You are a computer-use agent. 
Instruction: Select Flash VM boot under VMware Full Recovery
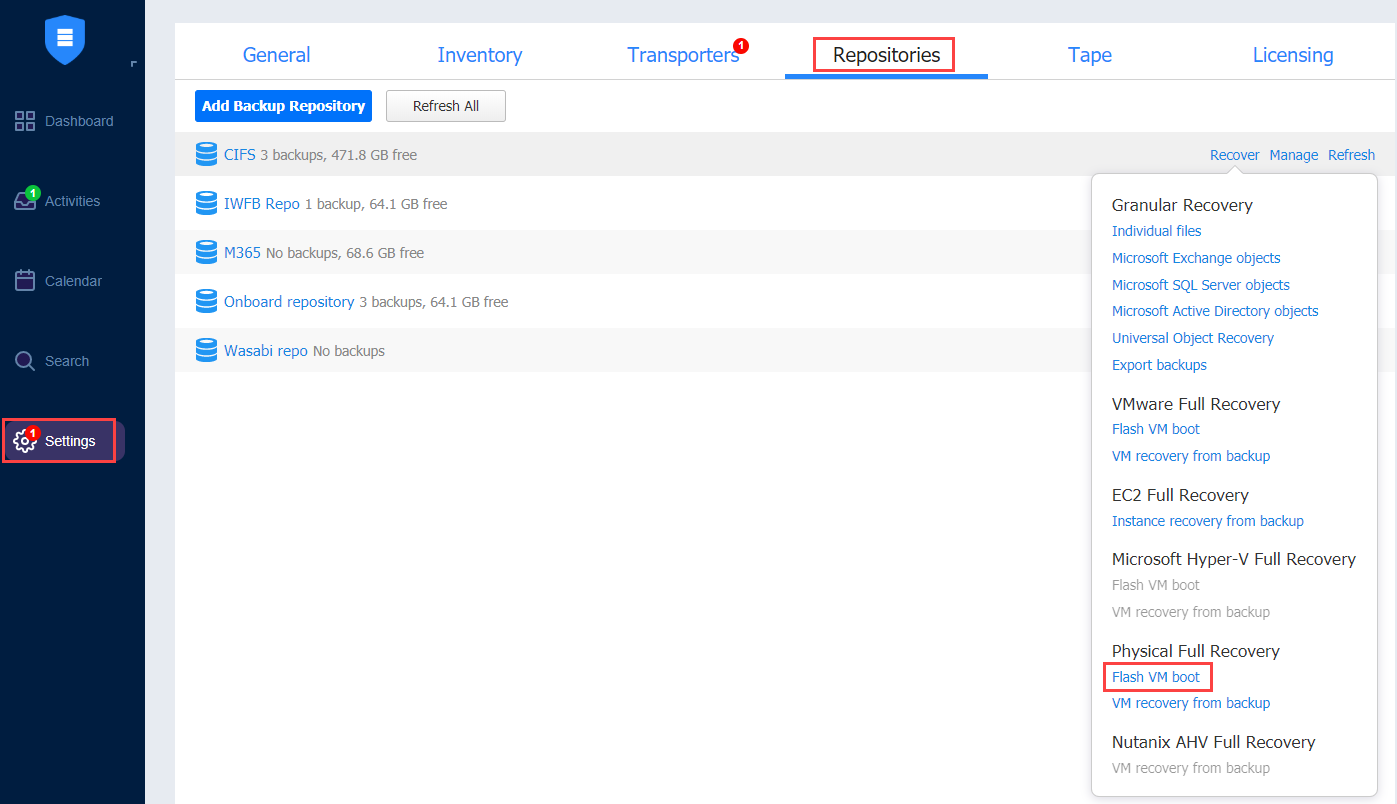[x=1156, y=429]
